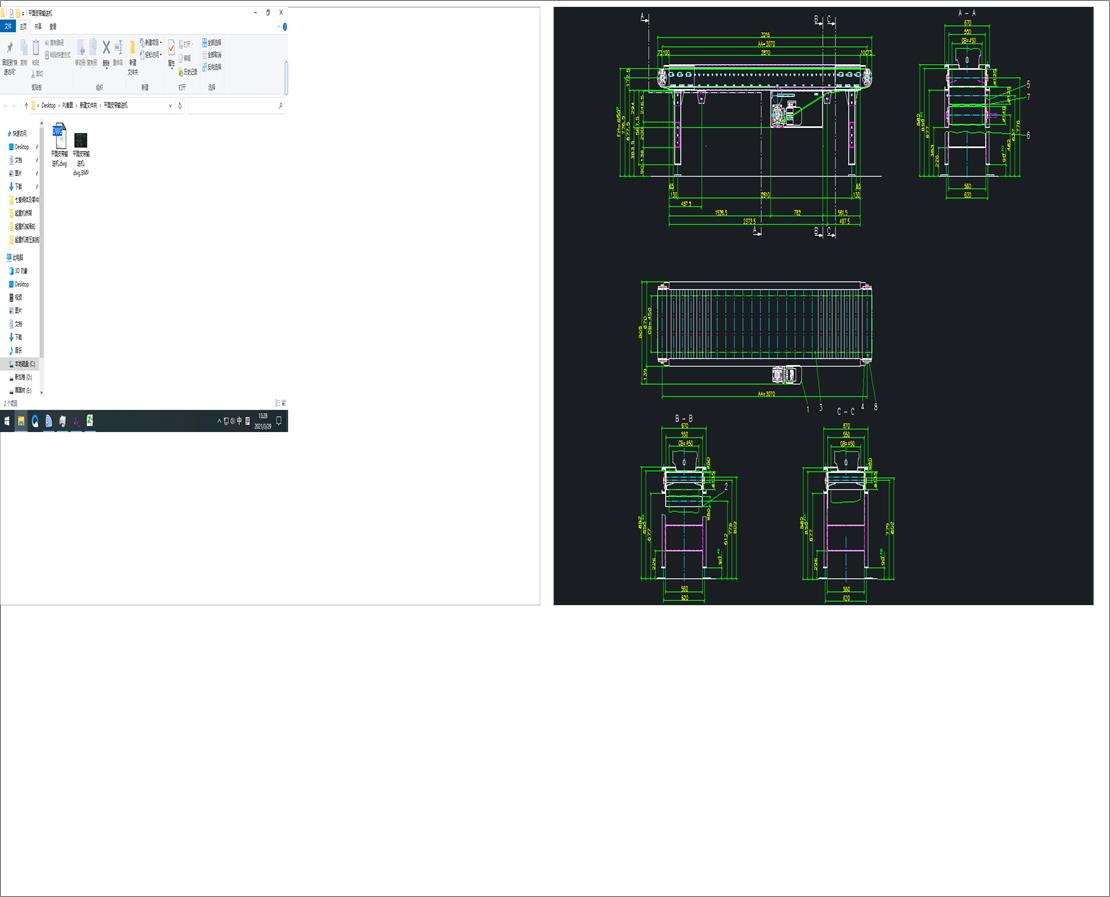Click 3D Objects in the navigation pane

(x=19, y=271)
